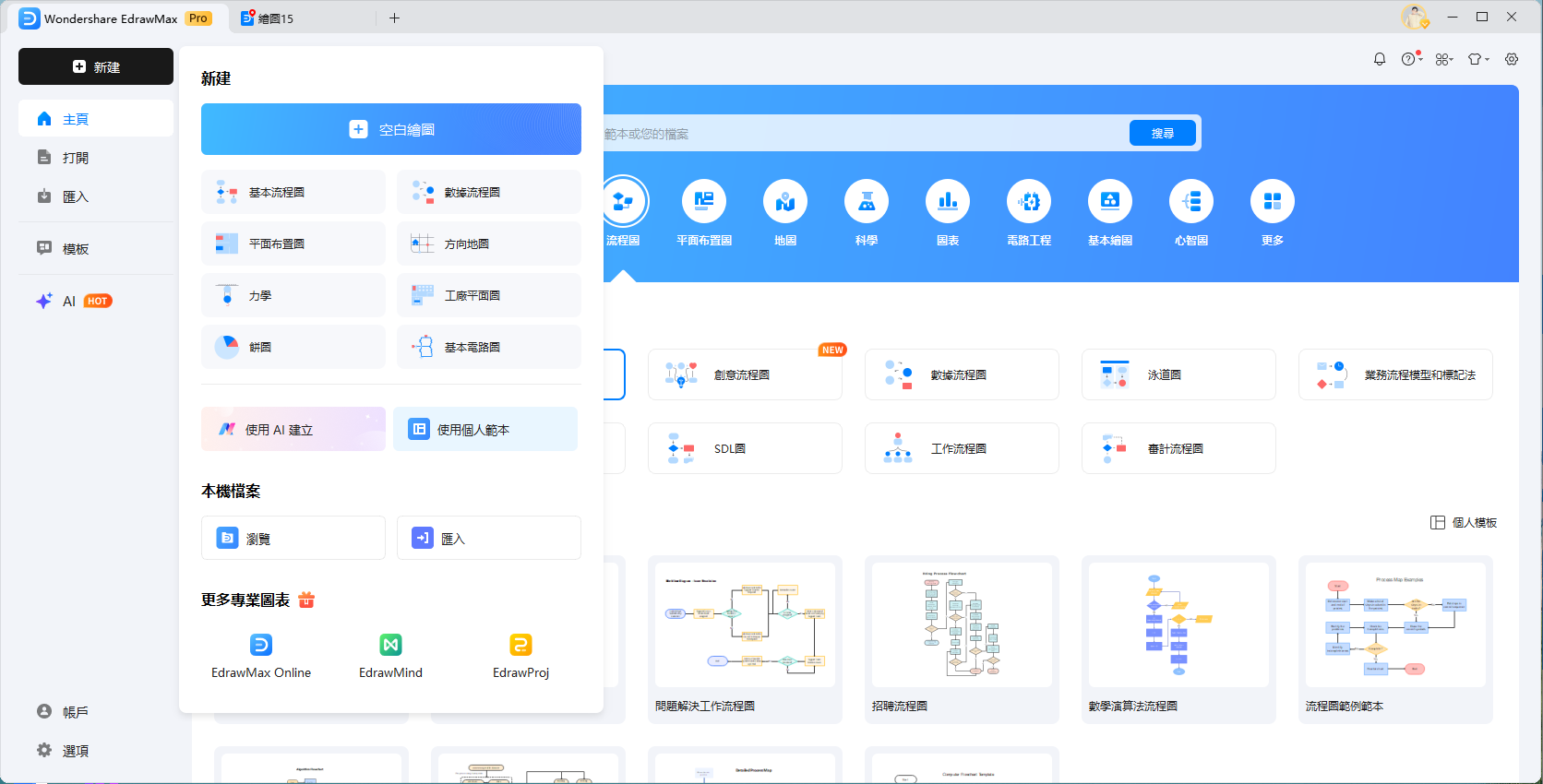Pick 力學 in the 新建 panel

point(293,295)
